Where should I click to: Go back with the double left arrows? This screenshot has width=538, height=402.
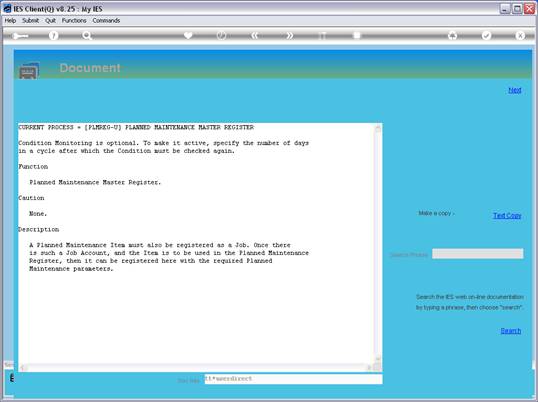click(x=255, y=35)
